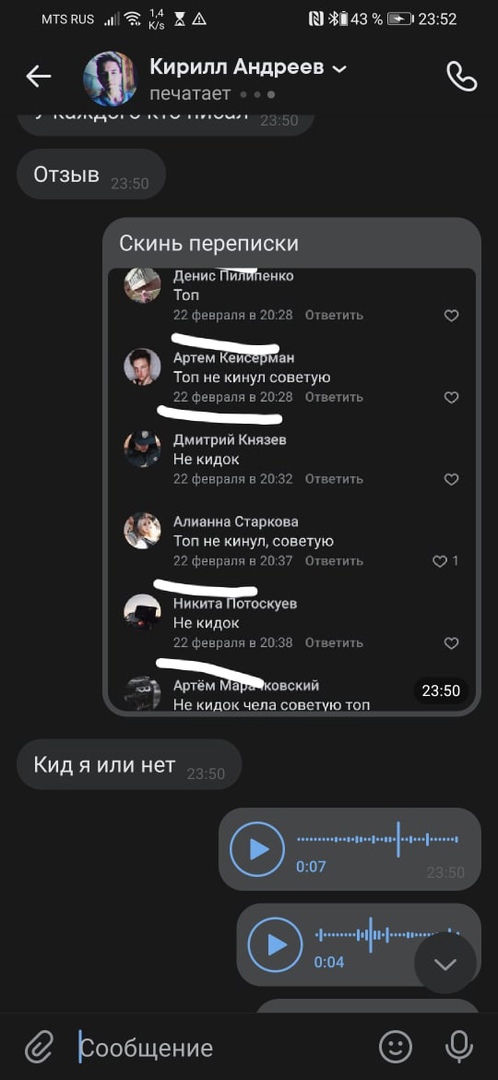Click Ответить under Никита Потоскуев comment

334,643
